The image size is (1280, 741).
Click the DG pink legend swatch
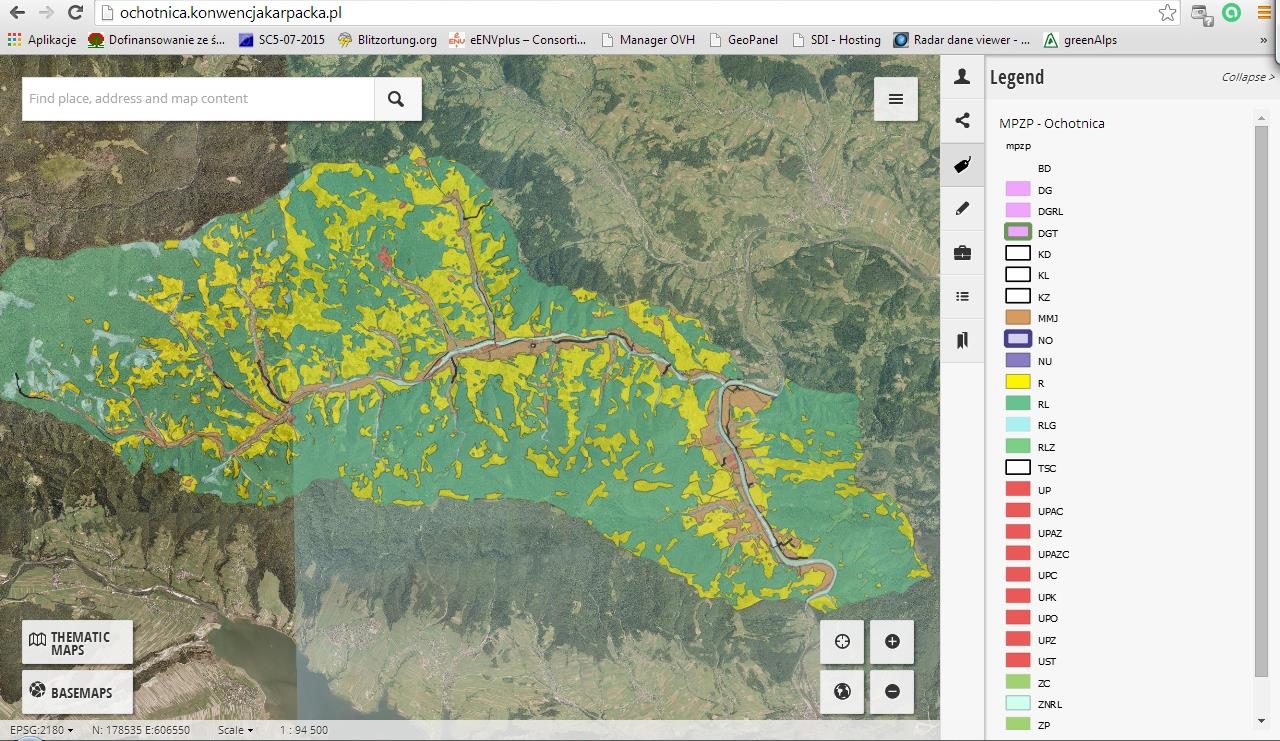1017,189
